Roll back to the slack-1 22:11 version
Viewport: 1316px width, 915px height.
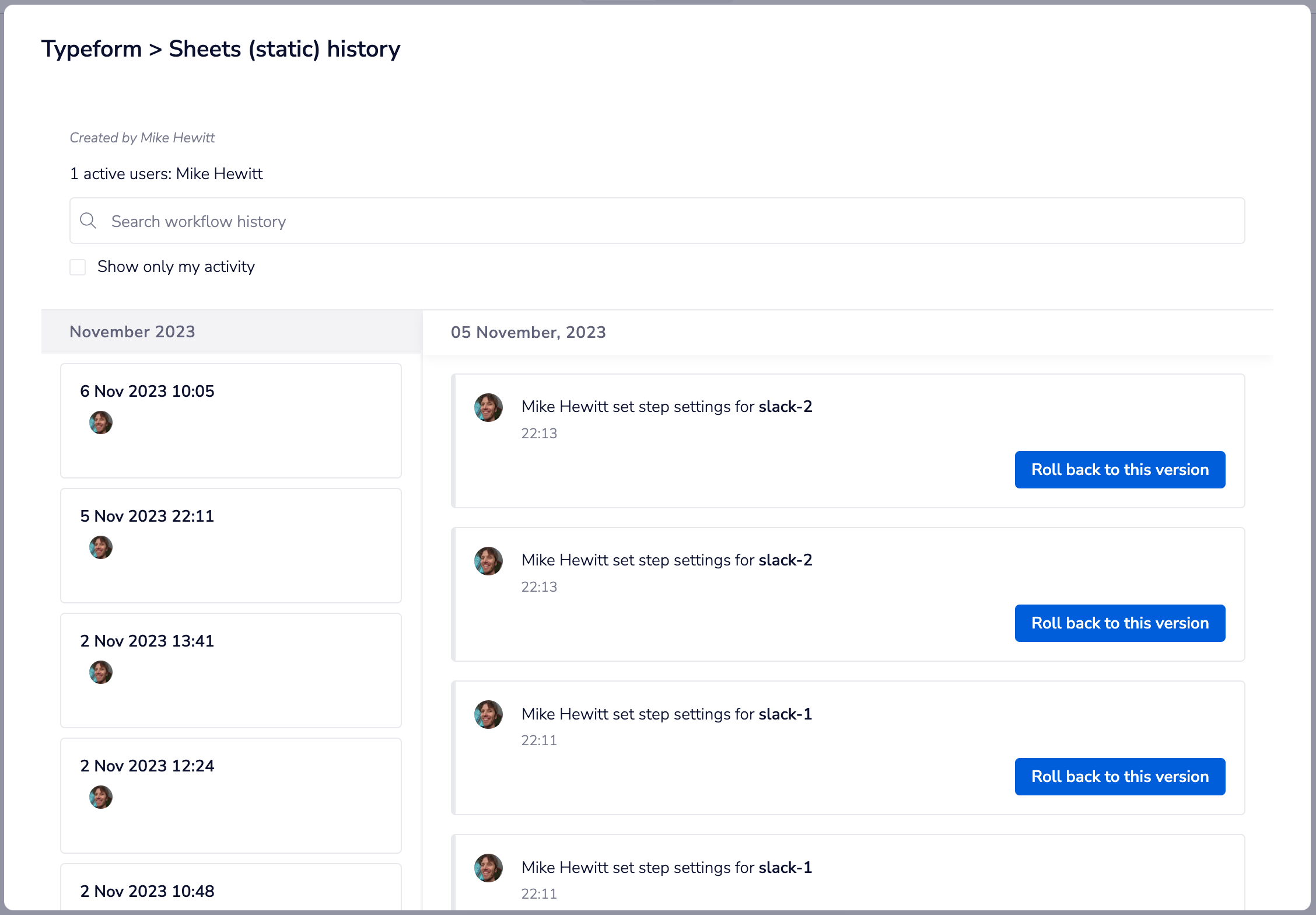point(1119,777)
